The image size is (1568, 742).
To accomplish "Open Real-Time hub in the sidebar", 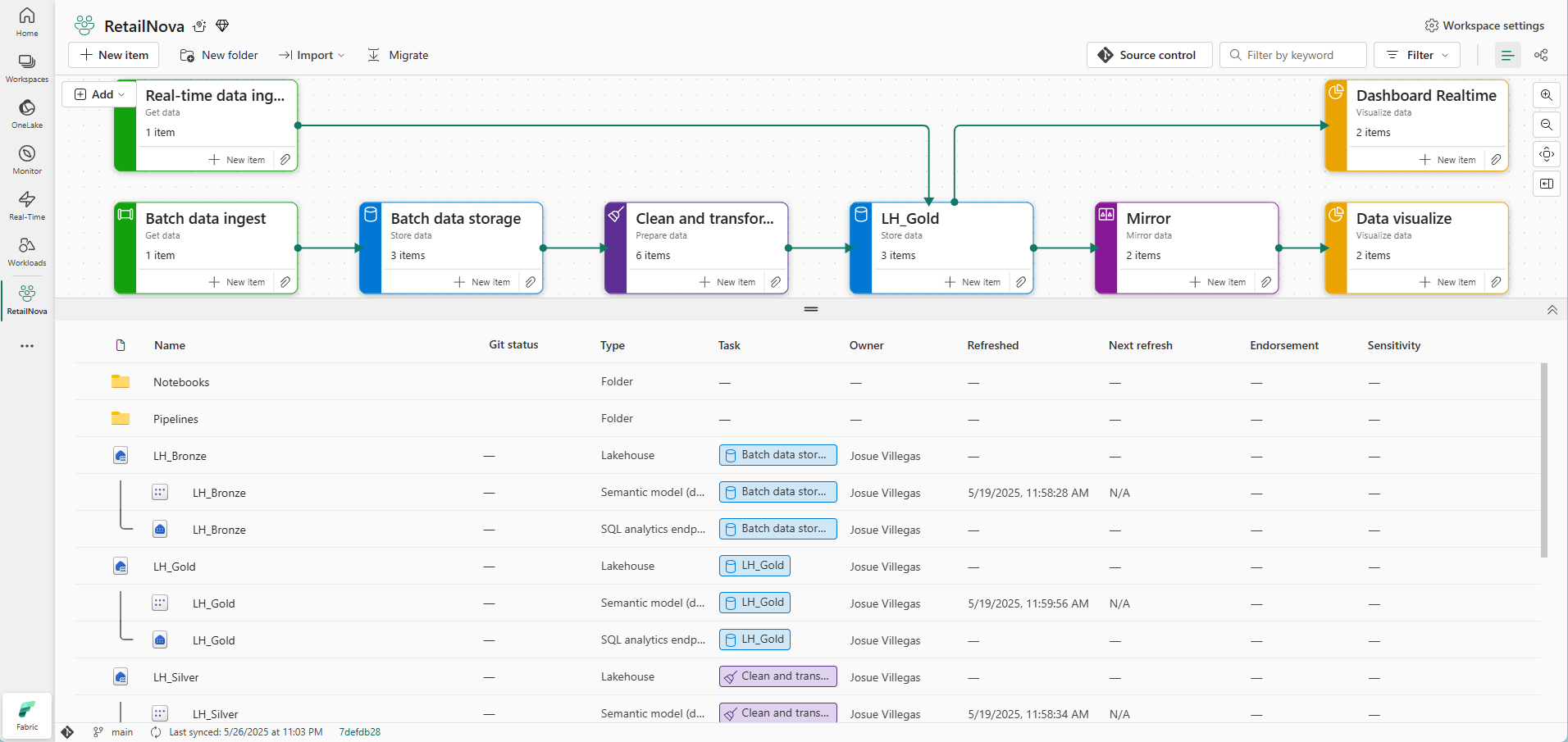I will point(27,206).
